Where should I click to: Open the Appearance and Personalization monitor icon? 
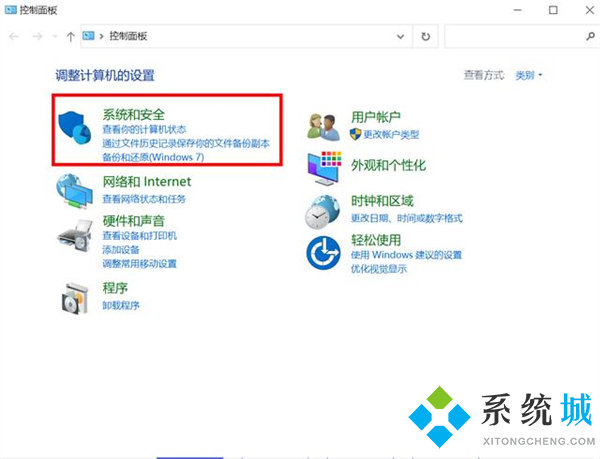pos(324,168)
